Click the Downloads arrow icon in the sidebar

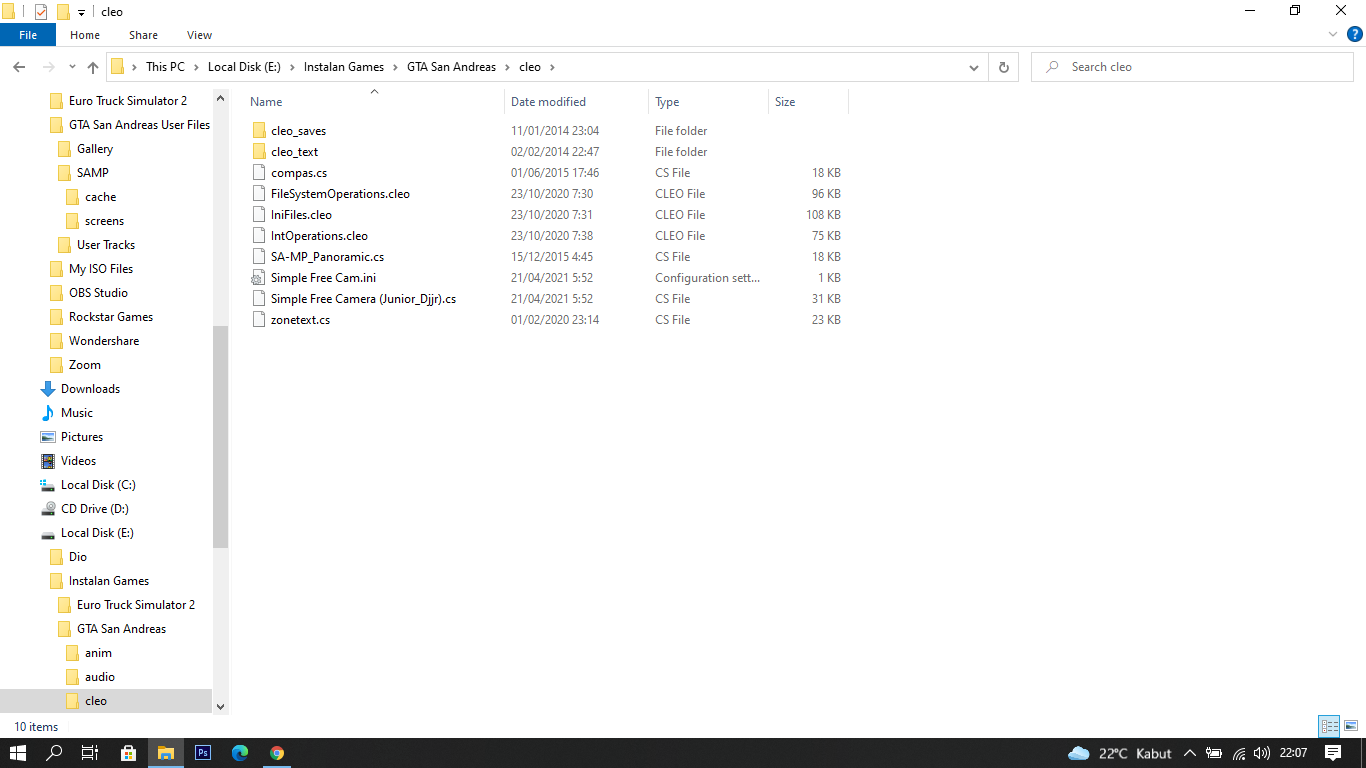tap(48, 389)
